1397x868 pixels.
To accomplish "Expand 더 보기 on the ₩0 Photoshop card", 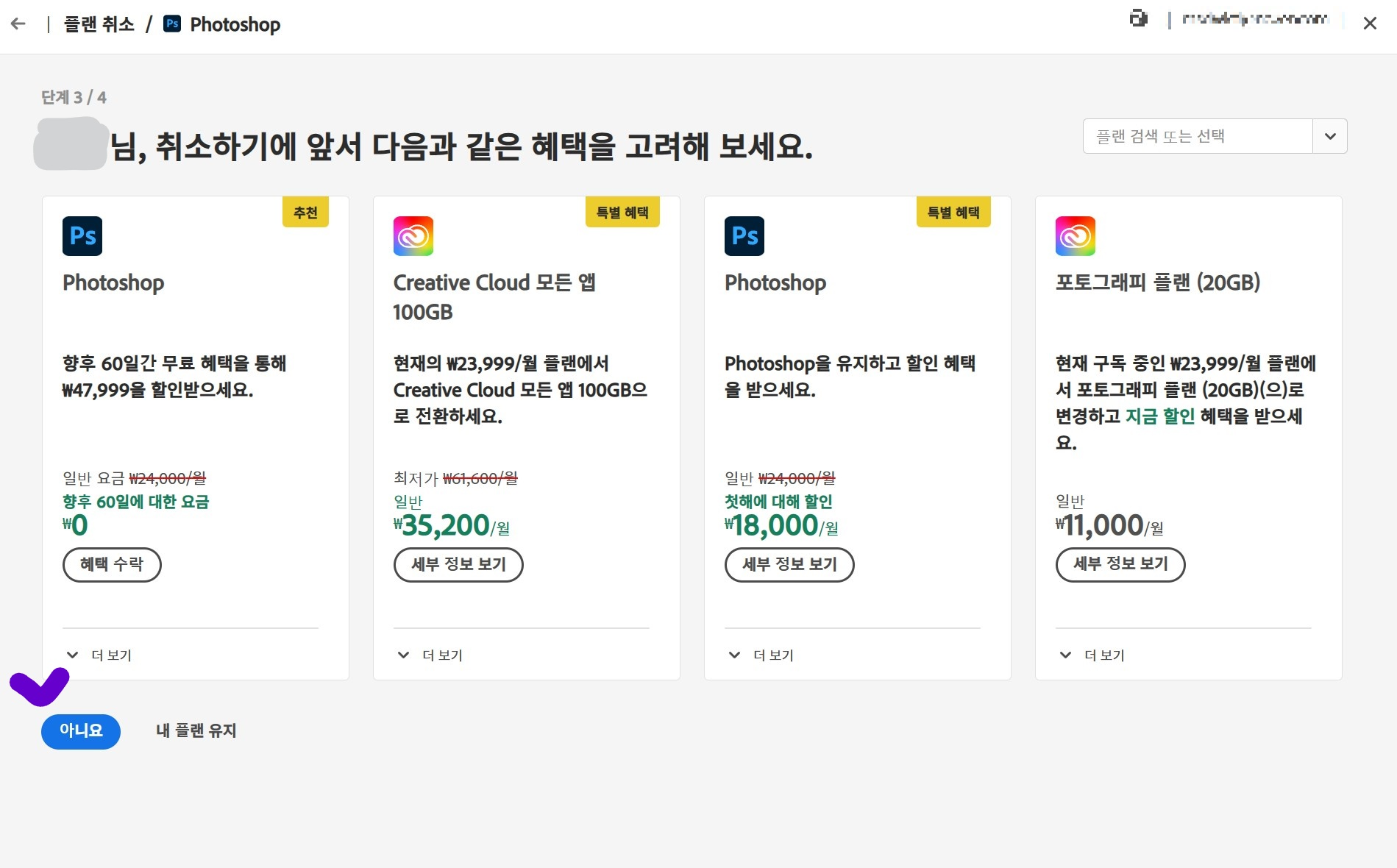I will point(99,655).
